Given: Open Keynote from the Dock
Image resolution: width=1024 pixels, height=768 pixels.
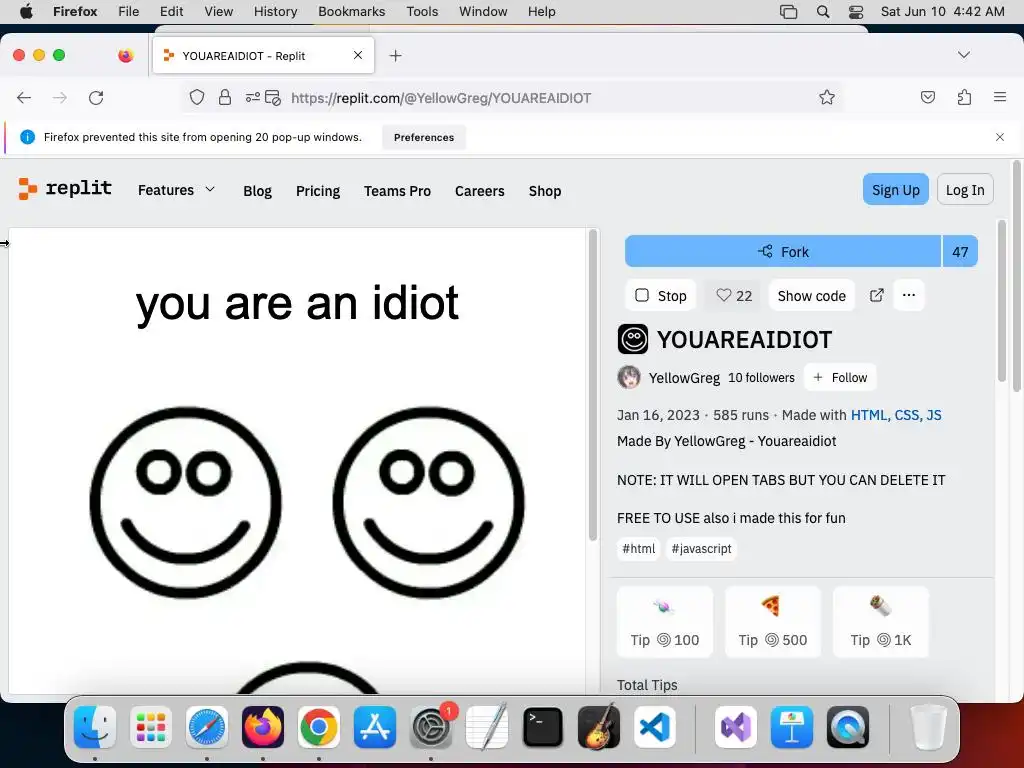Looking at the screenshot, I should click(792, 728).
